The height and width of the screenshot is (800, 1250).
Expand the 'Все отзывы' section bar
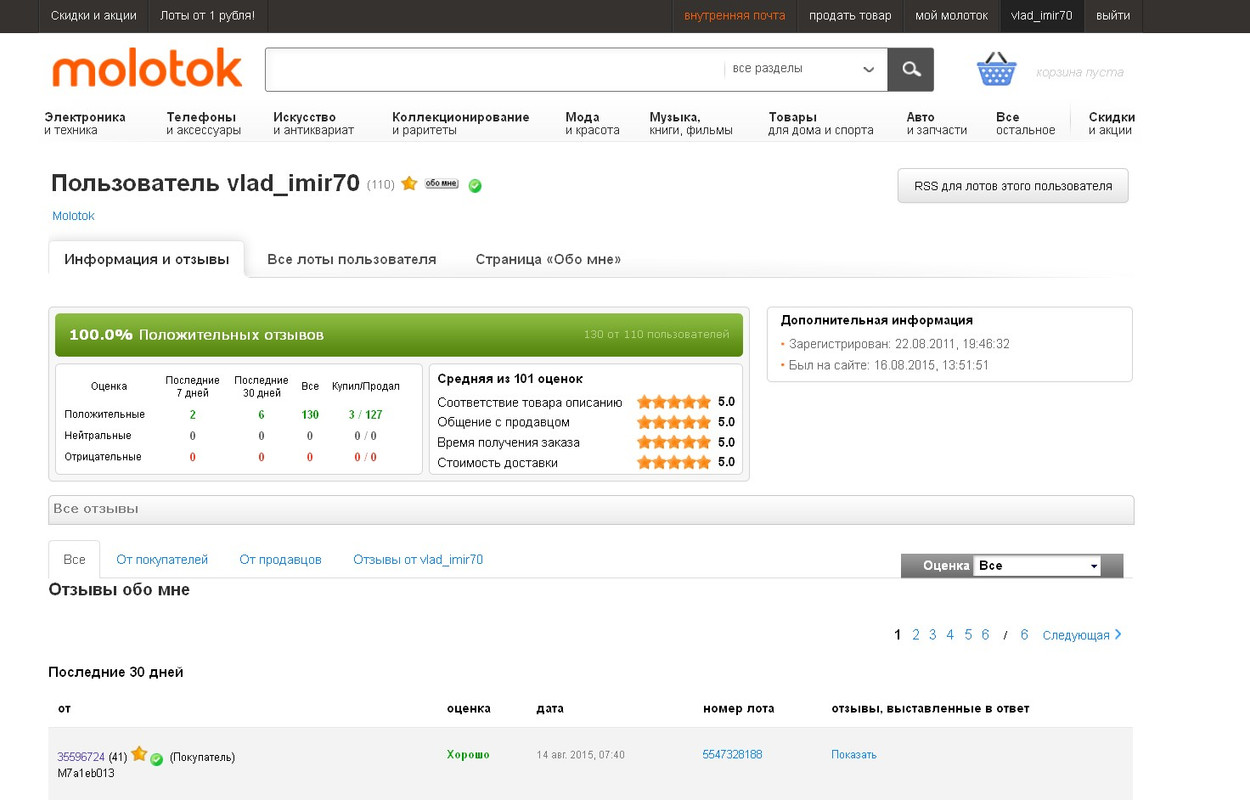click(591, 509)
